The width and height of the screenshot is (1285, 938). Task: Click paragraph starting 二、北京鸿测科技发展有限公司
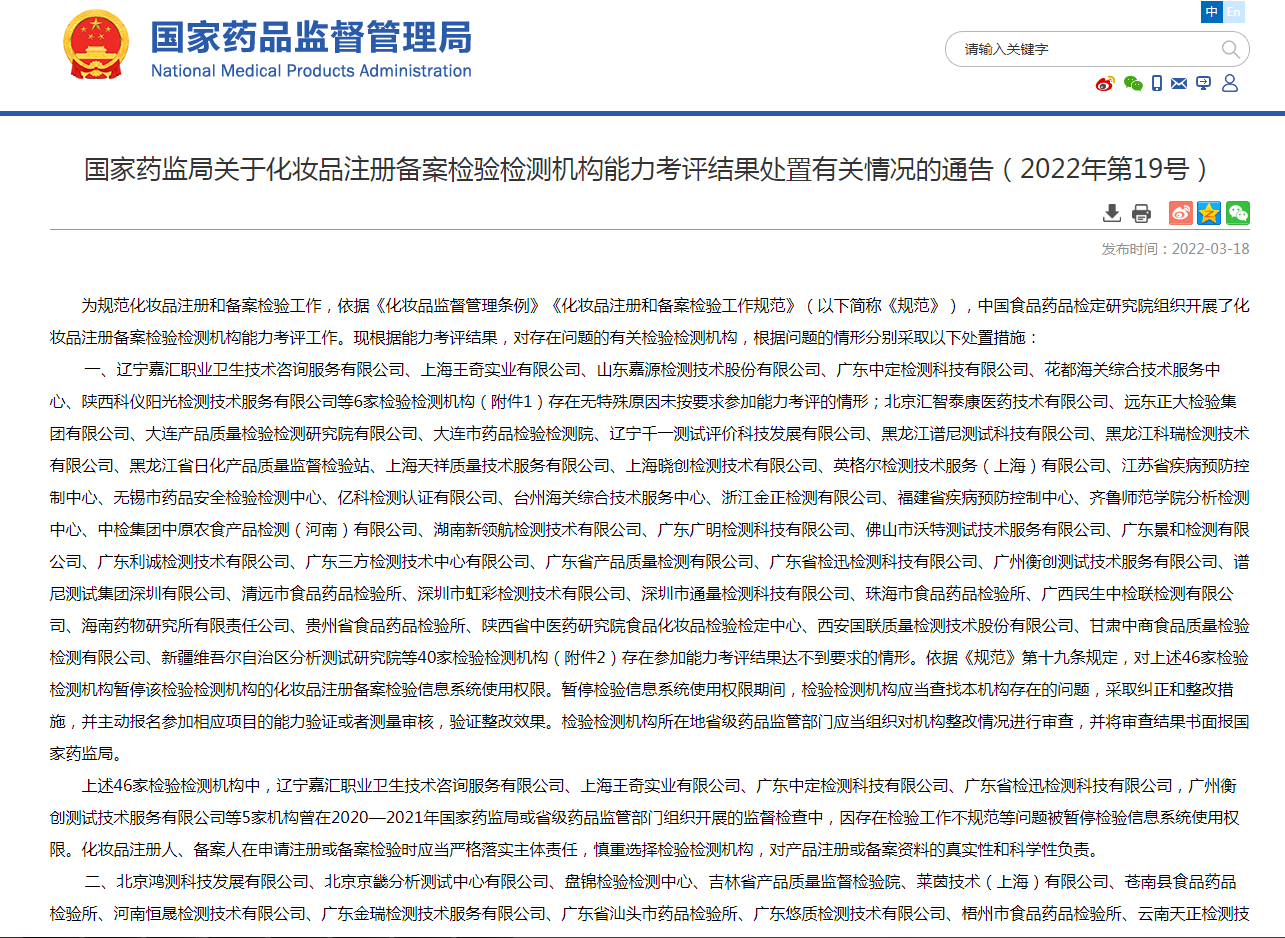click(x=650, y=897)
